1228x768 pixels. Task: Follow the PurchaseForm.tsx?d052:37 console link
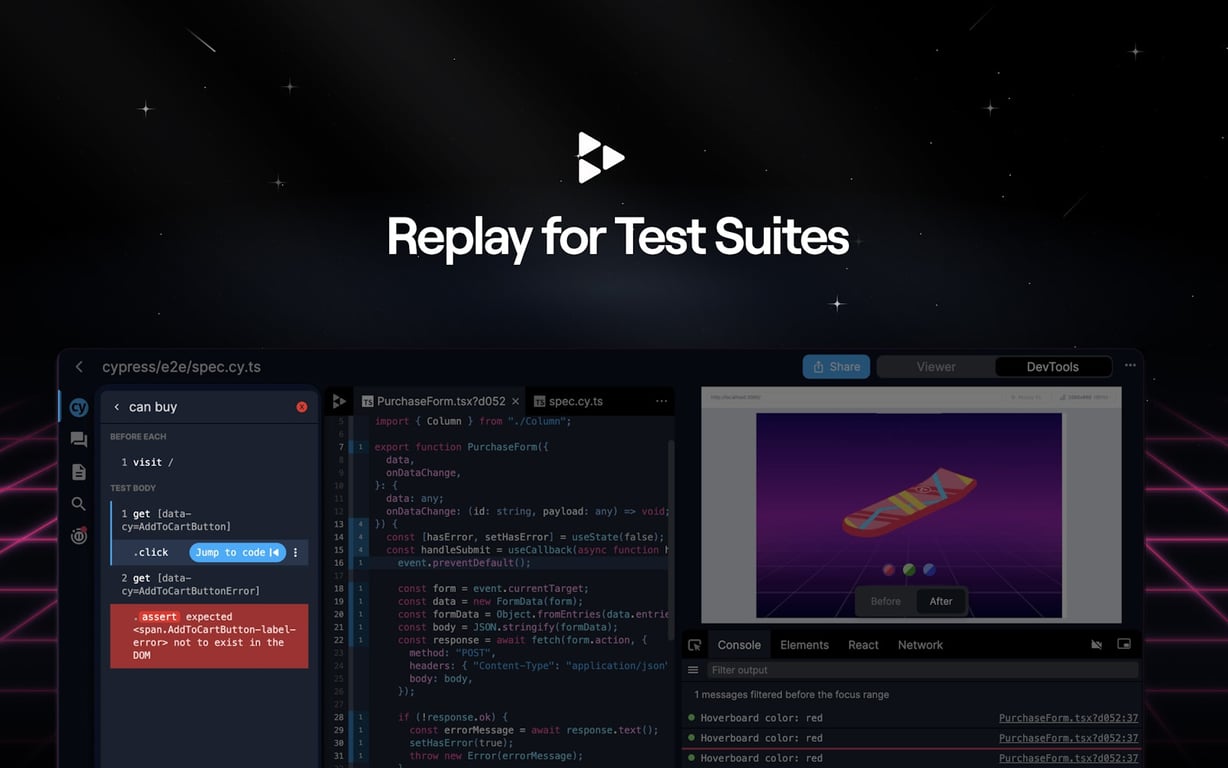tap(1069, 717)
